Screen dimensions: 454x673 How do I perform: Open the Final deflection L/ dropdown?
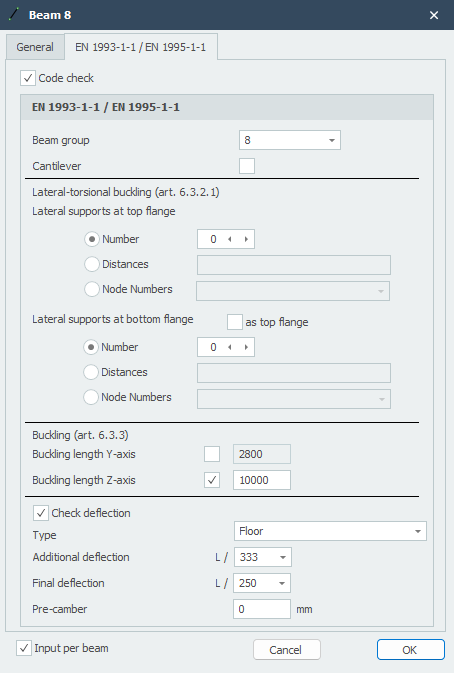pyautogui.click(x=262, y=583)
